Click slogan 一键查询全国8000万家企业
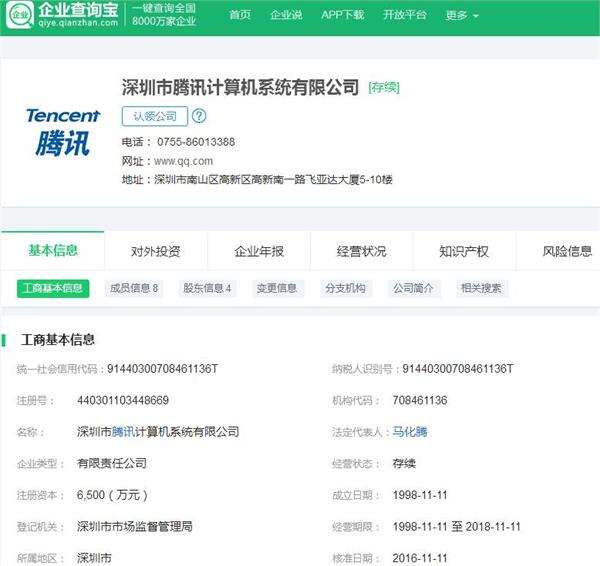Viewport: 600px width, 566px height. tap(164, 15)
